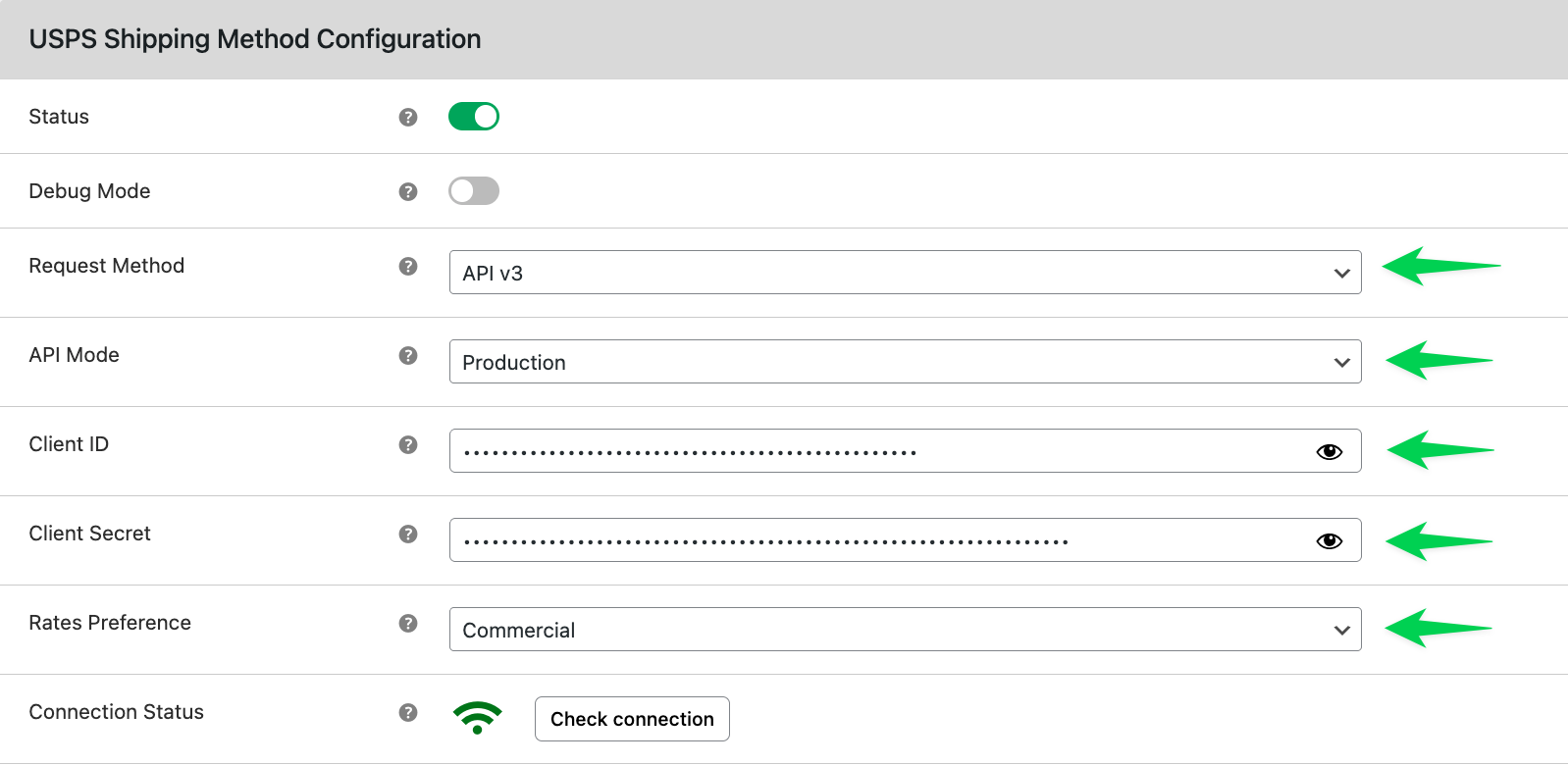Click the help icon beside API Mode
The height and width of the screenshot is (765, 1568).
(x=408, y=355)
